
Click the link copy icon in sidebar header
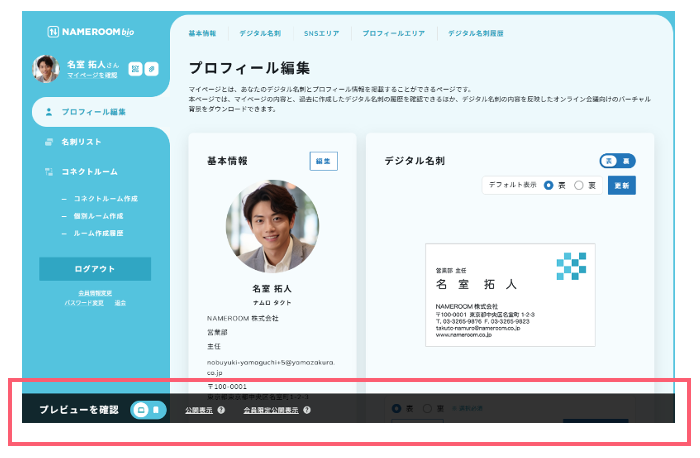click(152, 69)
